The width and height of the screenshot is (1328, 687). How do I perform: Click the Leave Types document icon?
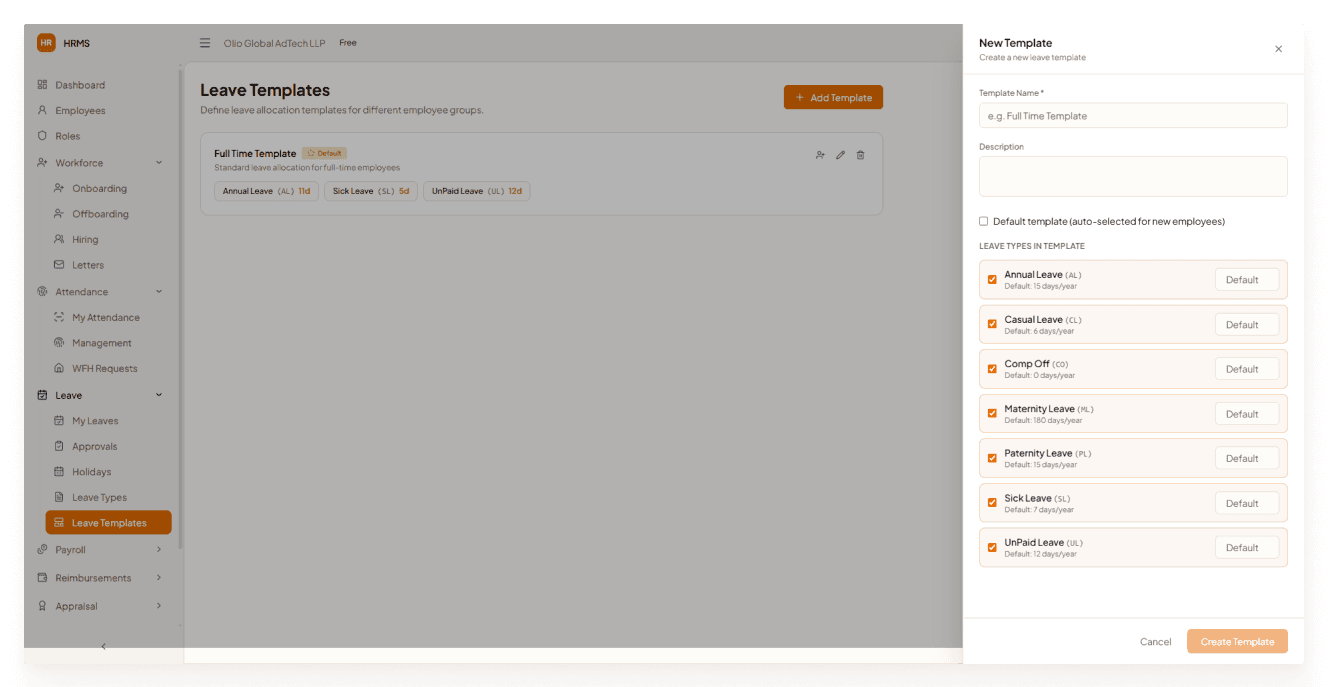coord(59,497)
